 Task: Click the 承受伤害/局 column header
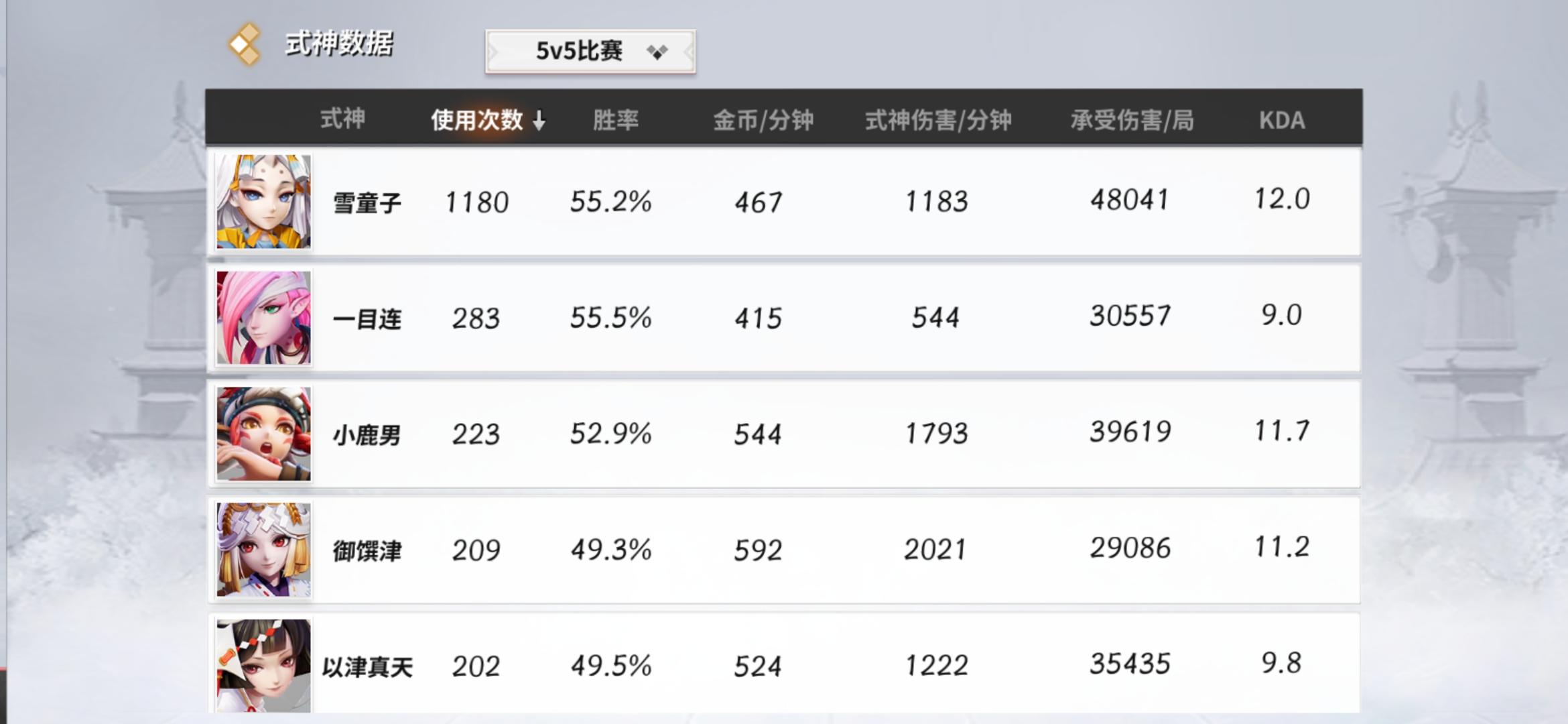pos(1132,120)
